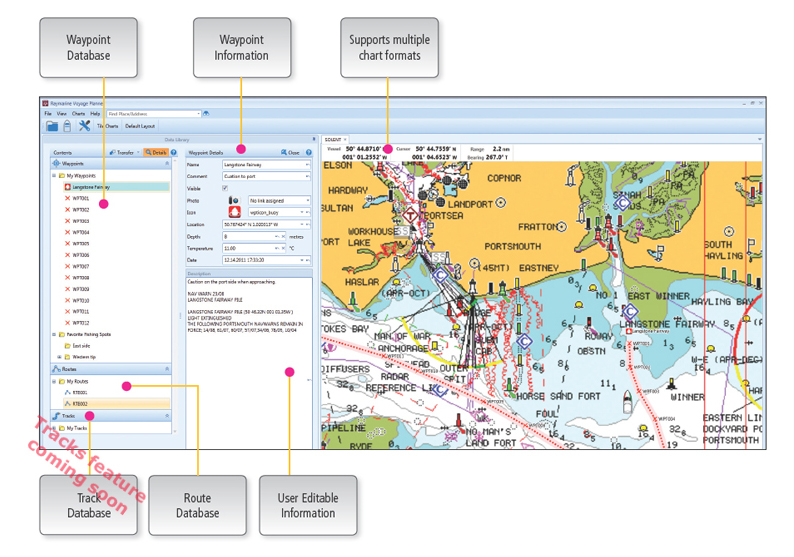Open the chart tabs dropdown arrow at right

760,139
